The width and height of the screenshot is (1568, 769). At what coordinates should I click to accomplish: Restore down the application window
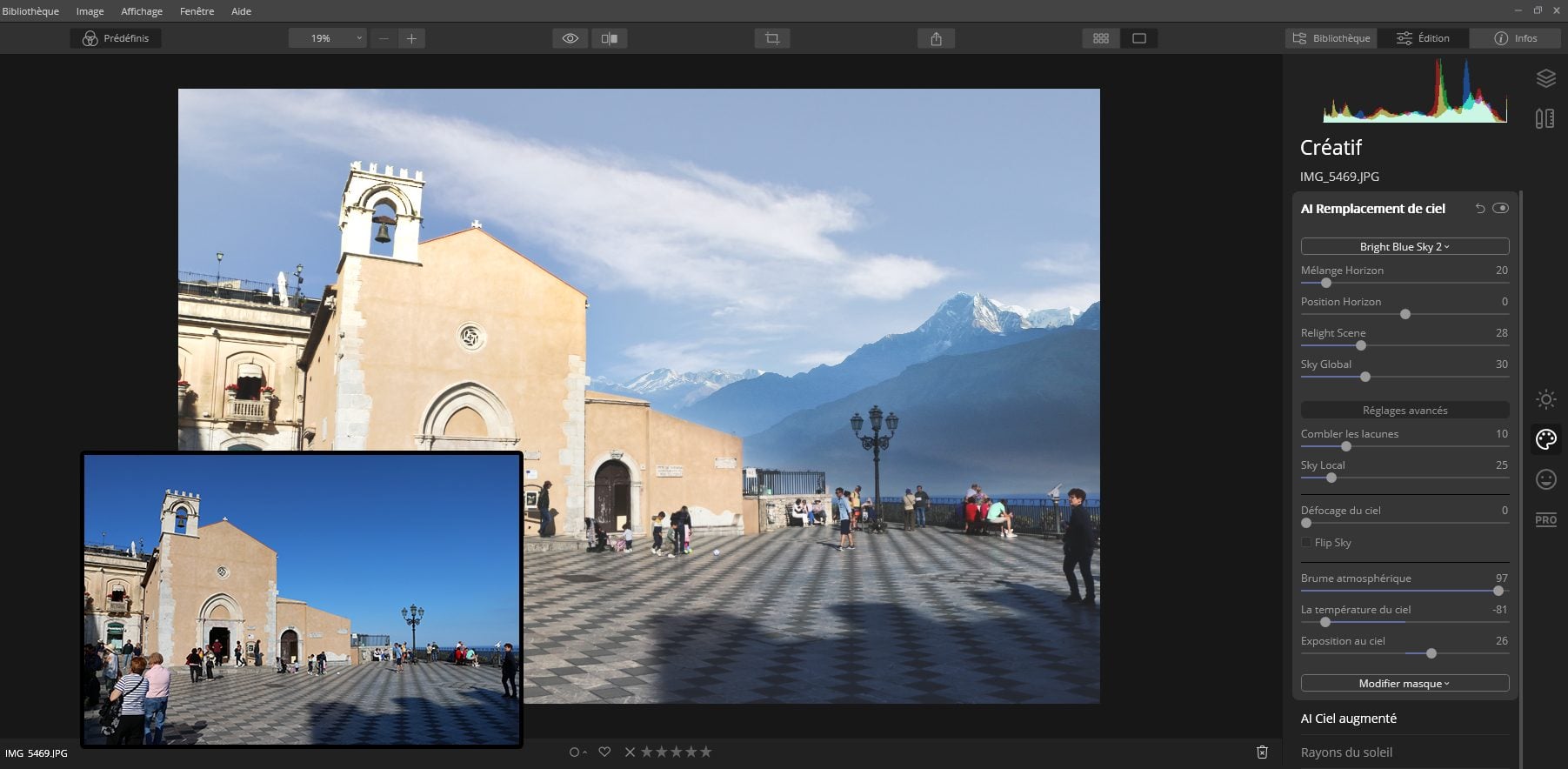point(1538,10)
